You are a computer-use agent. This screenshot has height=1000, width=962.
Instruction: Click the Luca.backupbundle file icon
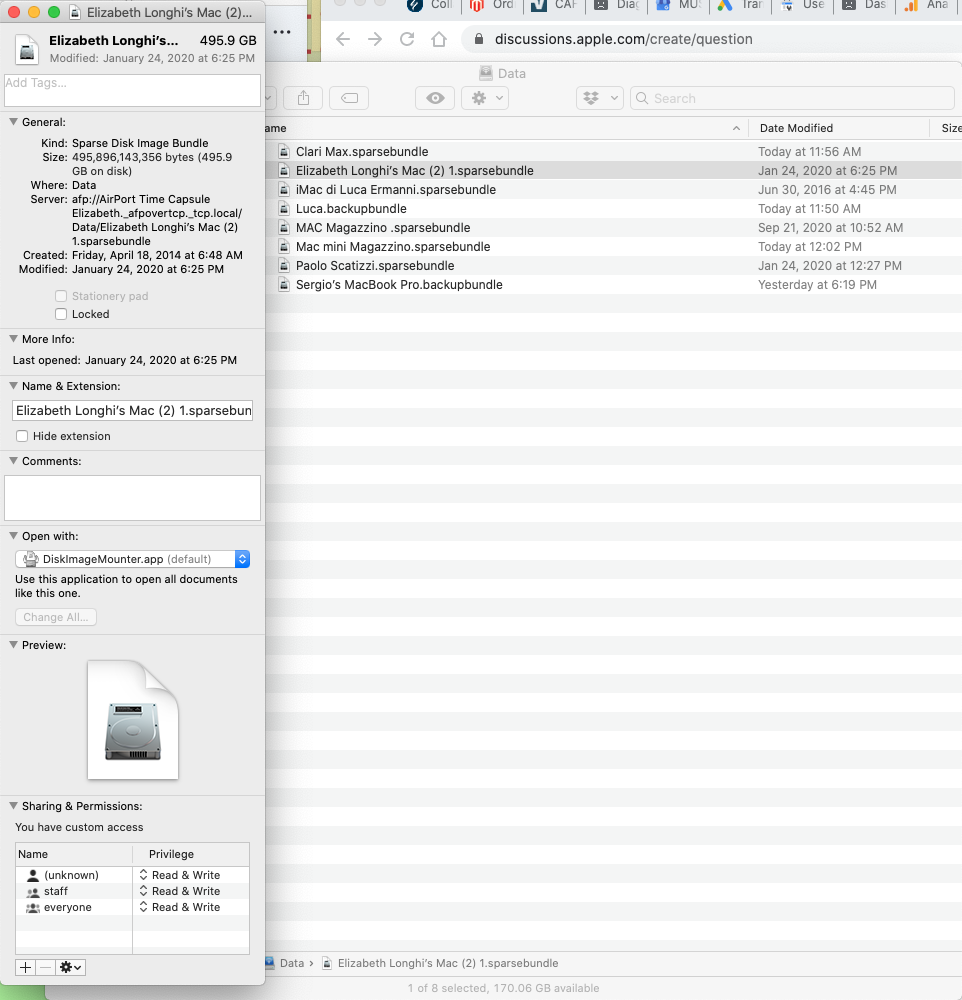coord(284,209)
